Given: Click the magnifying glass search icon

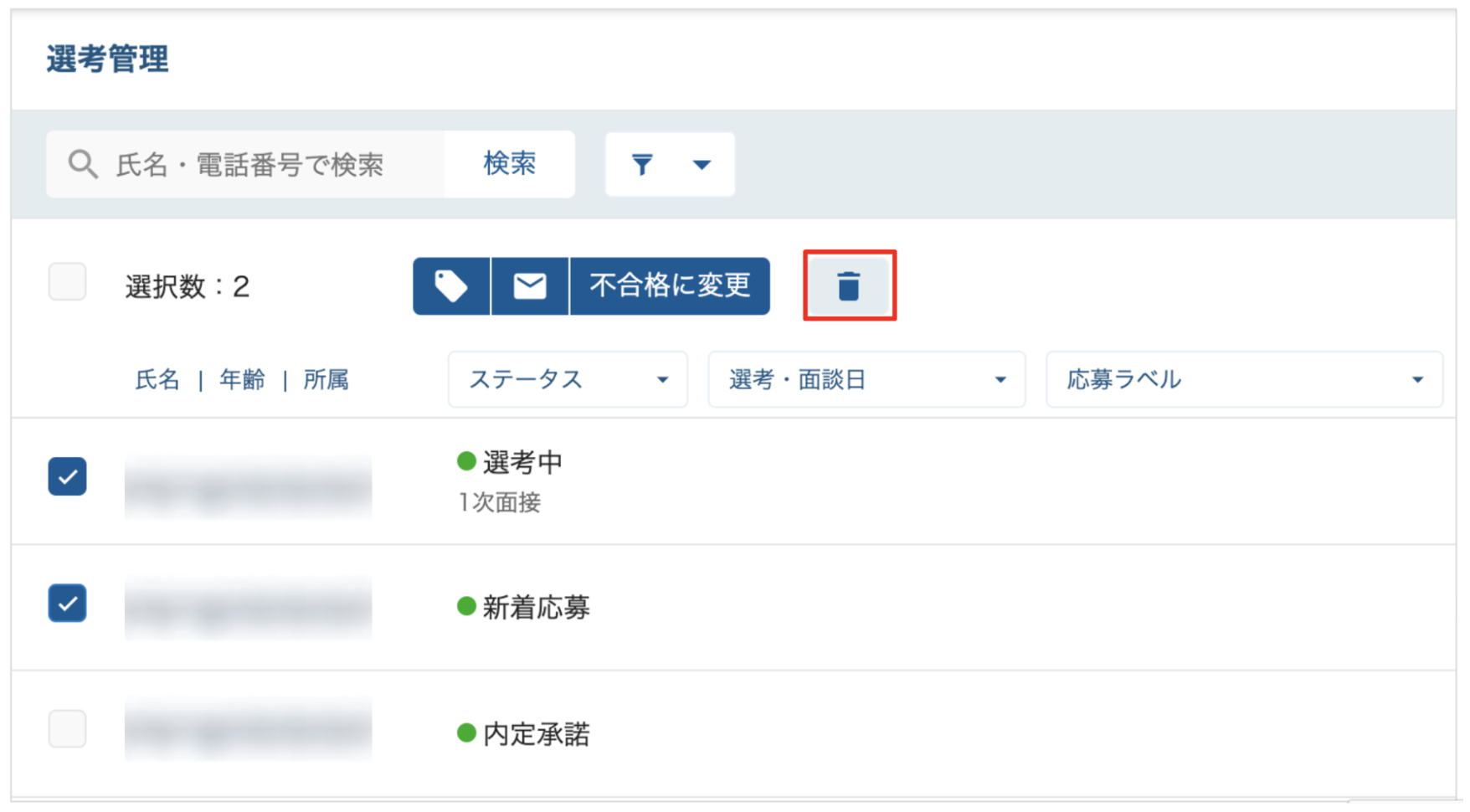Looking at the screenshot, I should (x=83, y=164).
